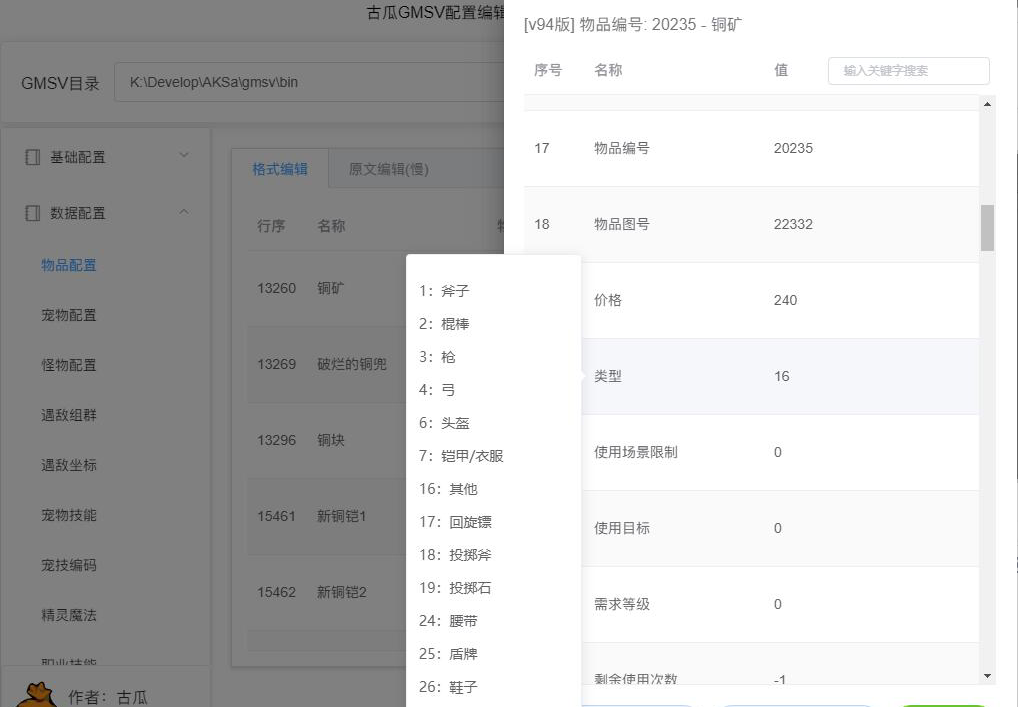Pick 25:盾牌 from the type options
This screenshot has width=1018, height=707.
(x=448, y=654)
